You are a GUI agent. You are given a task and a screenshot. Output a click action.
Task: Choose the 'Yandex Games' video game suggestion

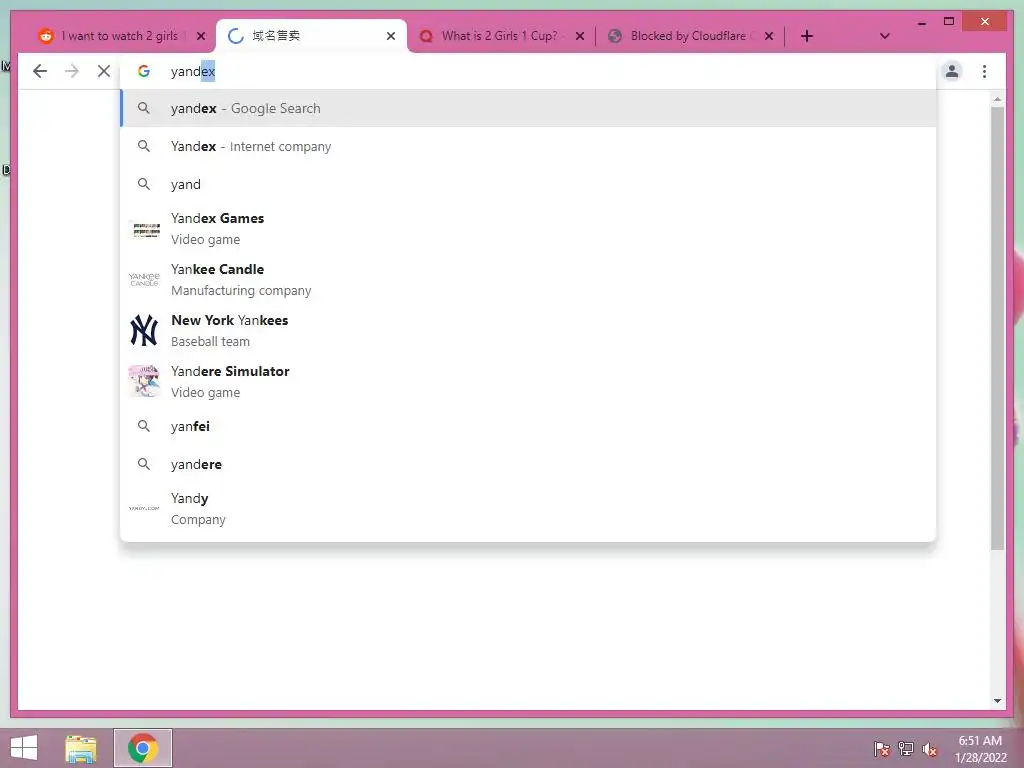[528, 229]
